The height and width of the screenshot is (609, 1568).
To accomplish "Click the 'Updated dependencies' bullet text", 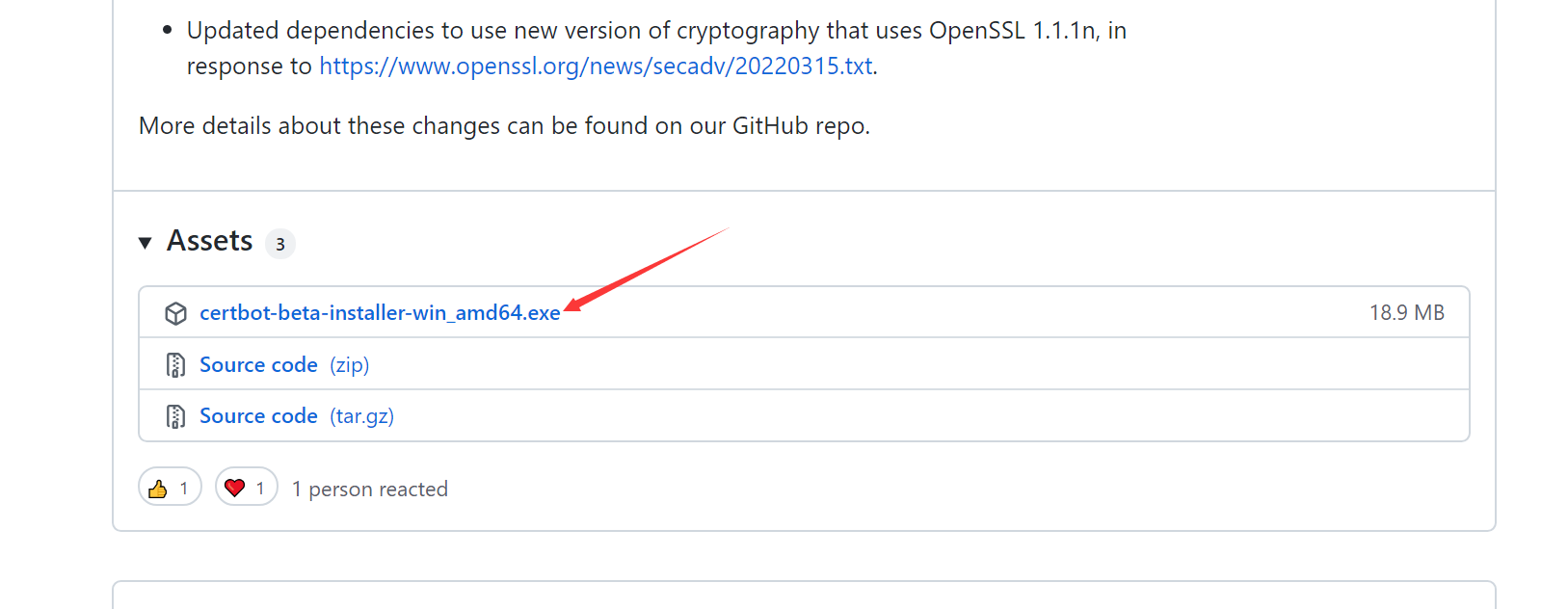I will coord(656,48).
